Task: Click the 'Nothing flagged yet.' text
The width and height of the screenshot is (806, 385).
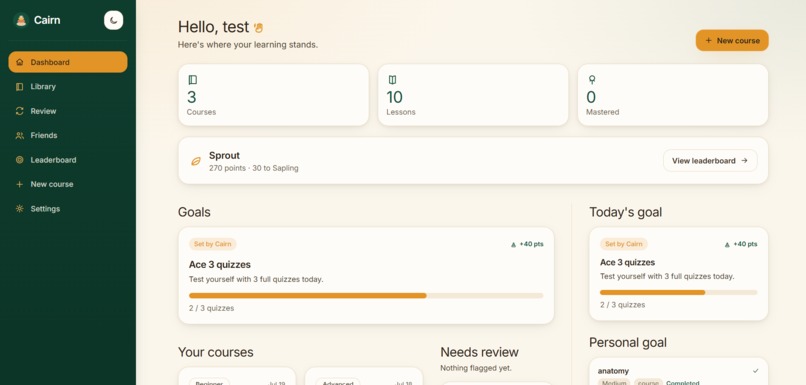Action: (x=476, y=368)
